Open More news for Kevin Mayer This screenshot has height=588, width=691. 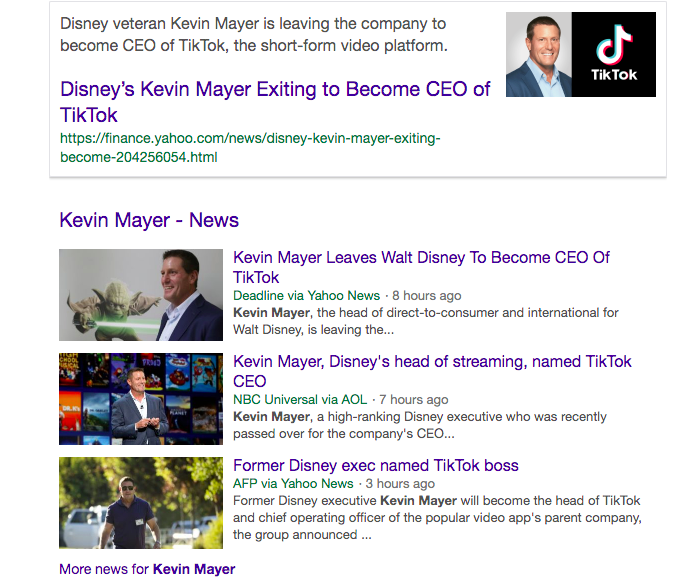[147, 569]
